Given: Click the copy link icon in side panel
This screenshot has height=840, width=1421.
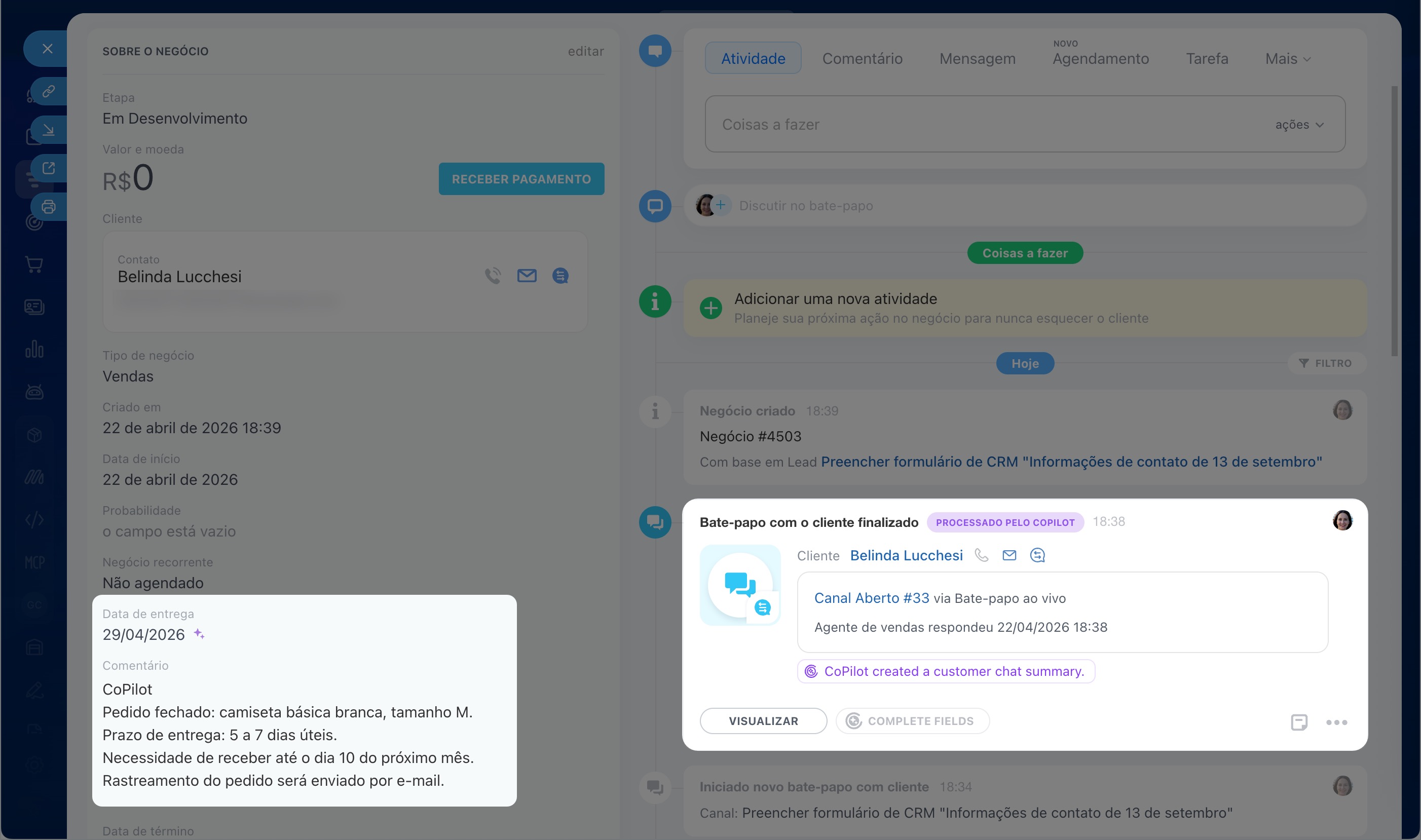Looking at the screenshot, I should point(49,91).
